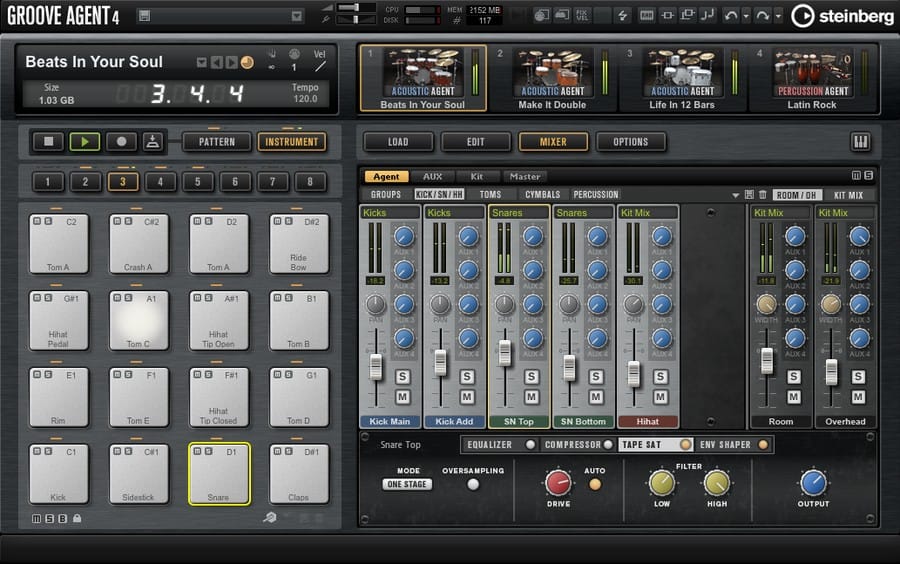Show the CYMBALS mixer channels
900x564 pixels.
[x=542, y=195]
